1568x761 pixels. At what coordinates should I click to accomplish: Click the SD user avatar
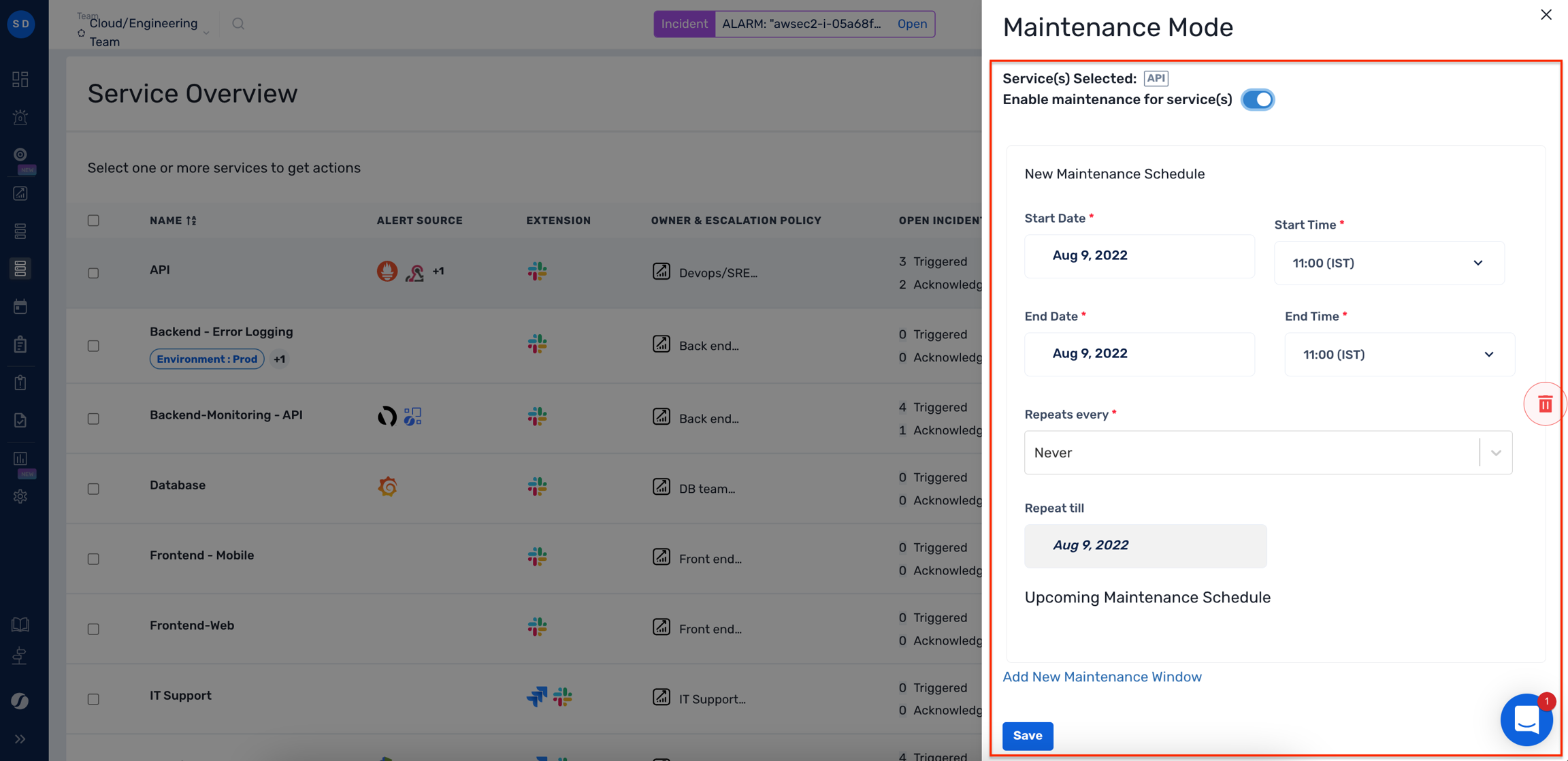(x=21, y=24)
